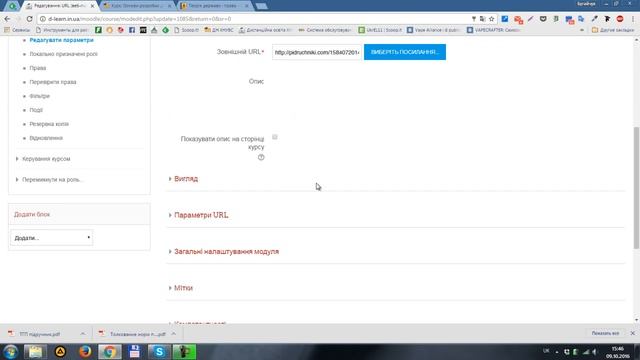The height and width of the screenshot is (360, 640).
Task: Open the ДН КНУБС bookmark
Action: pos(219,30)
